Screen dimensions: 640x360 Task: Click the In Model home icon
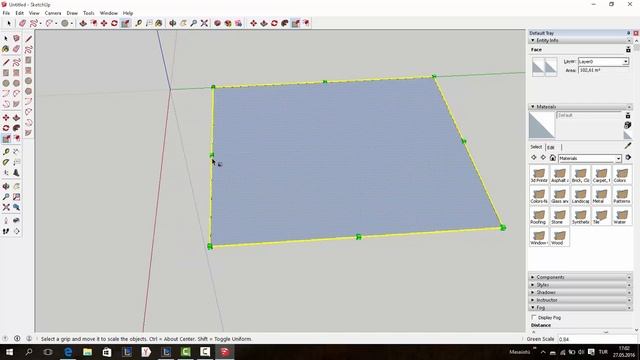pyautogui.click(x=553, y=158)
